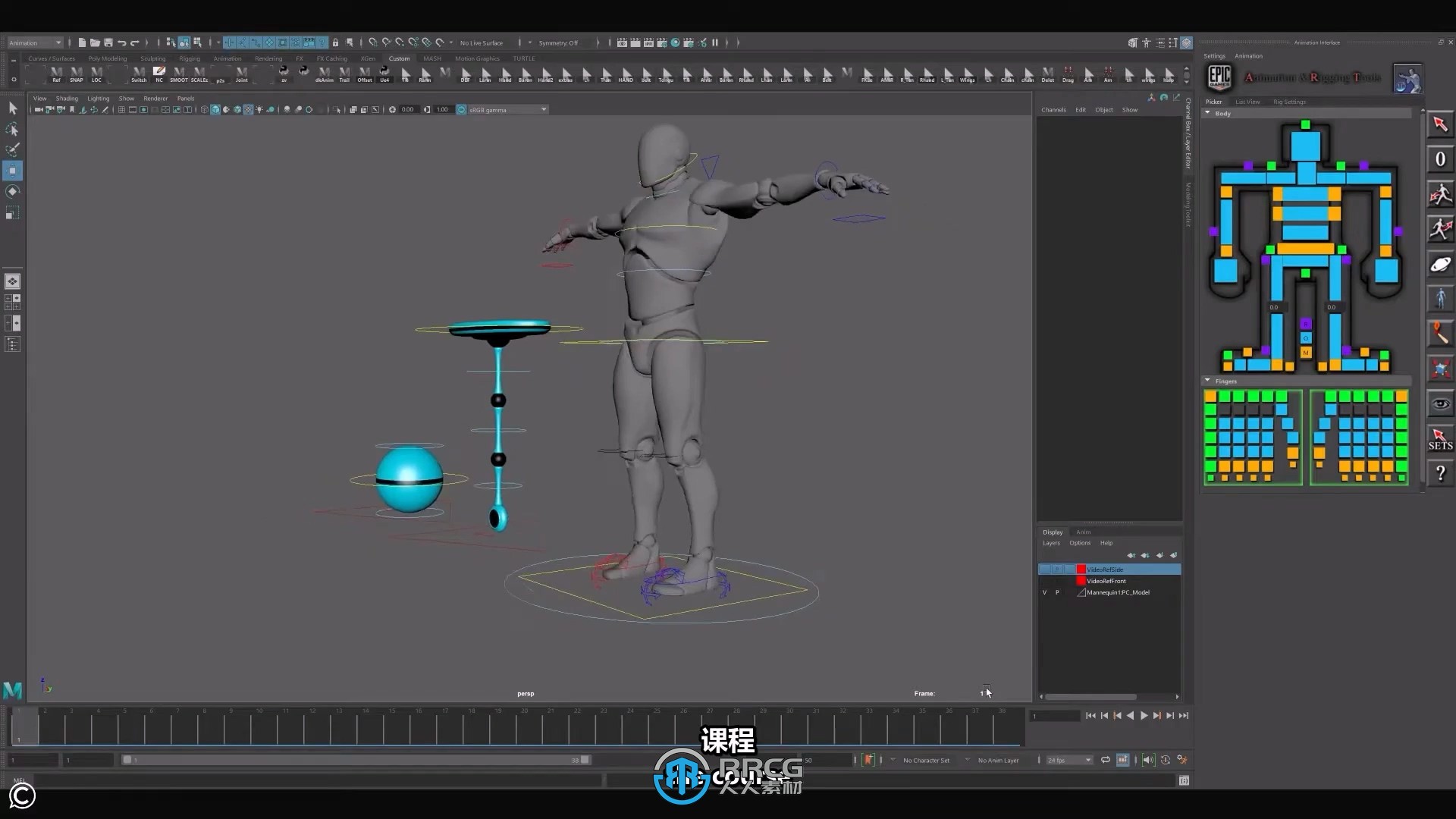Open the Channels menu in Channel Box

(x=1053, y=110)
